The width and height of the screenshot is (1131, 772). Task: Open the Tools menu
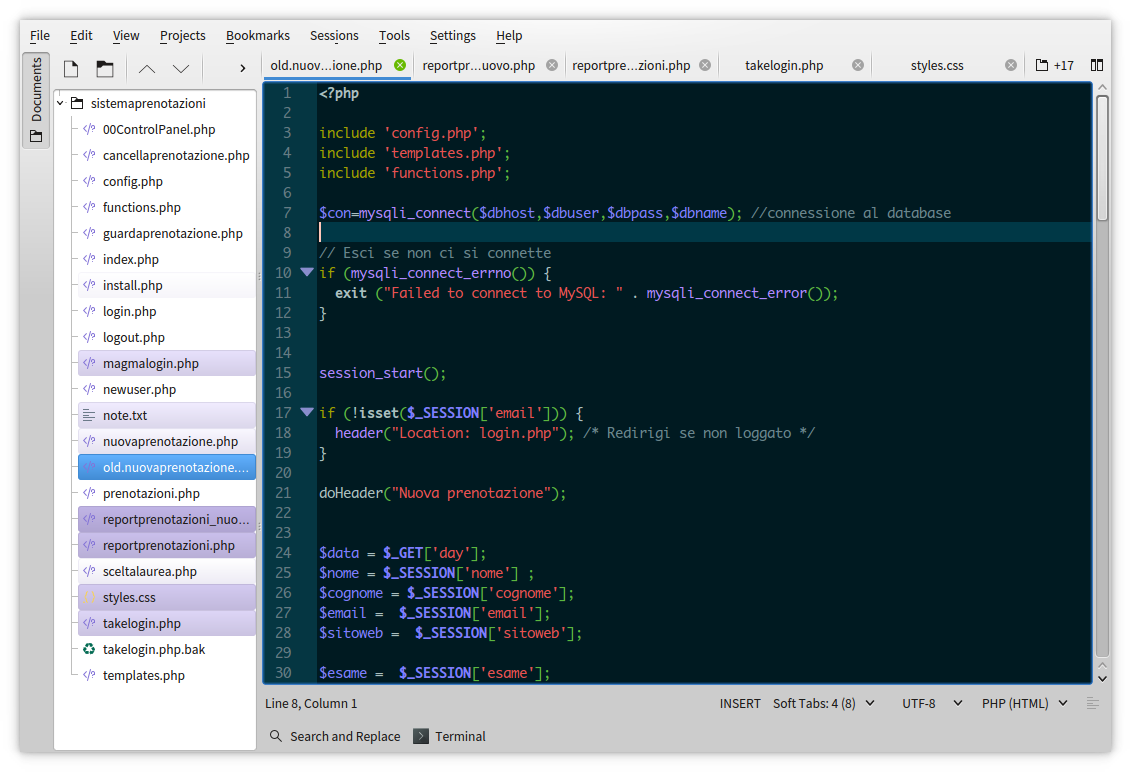pyautogui.click(x=394, y=35)
